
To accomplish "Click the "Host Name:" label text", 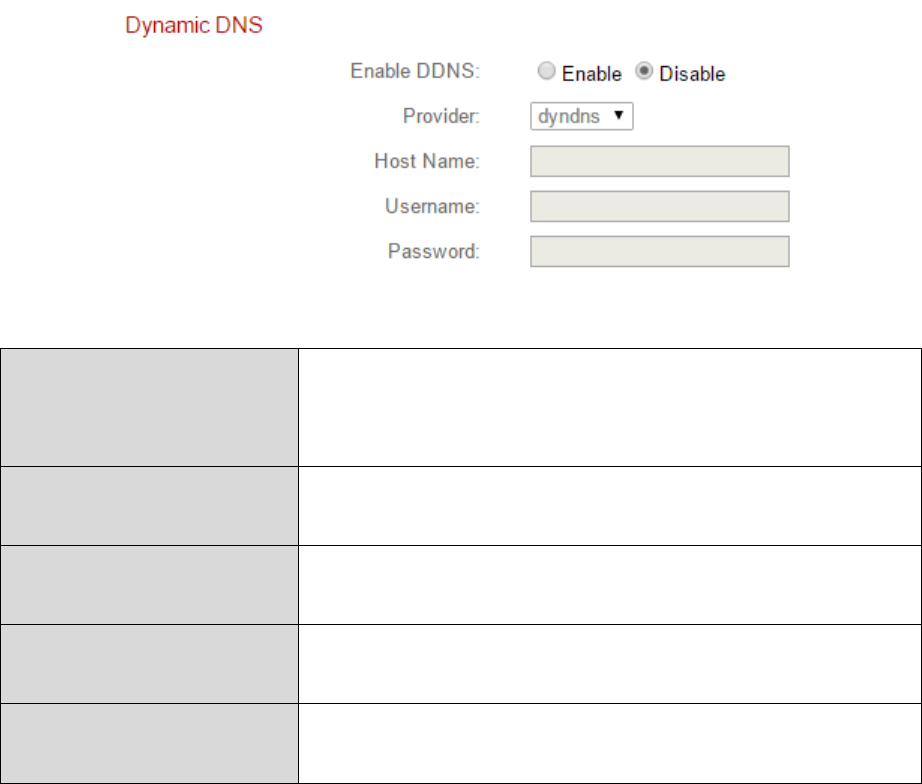I will pyautogui.click(x=427, y=161).
